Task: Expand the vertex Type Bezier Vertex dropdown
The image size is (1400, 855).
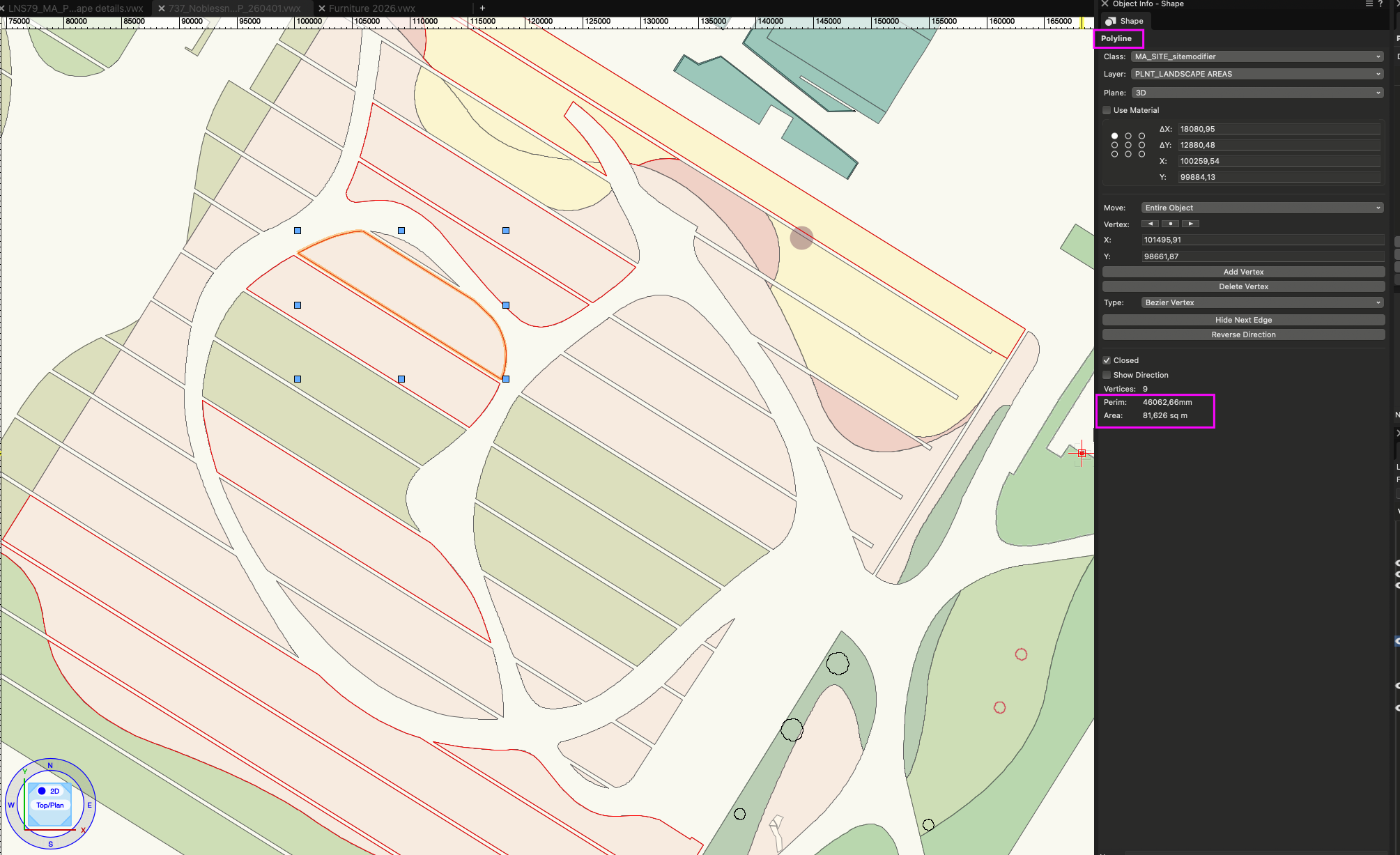Action: coord(1262,302)
